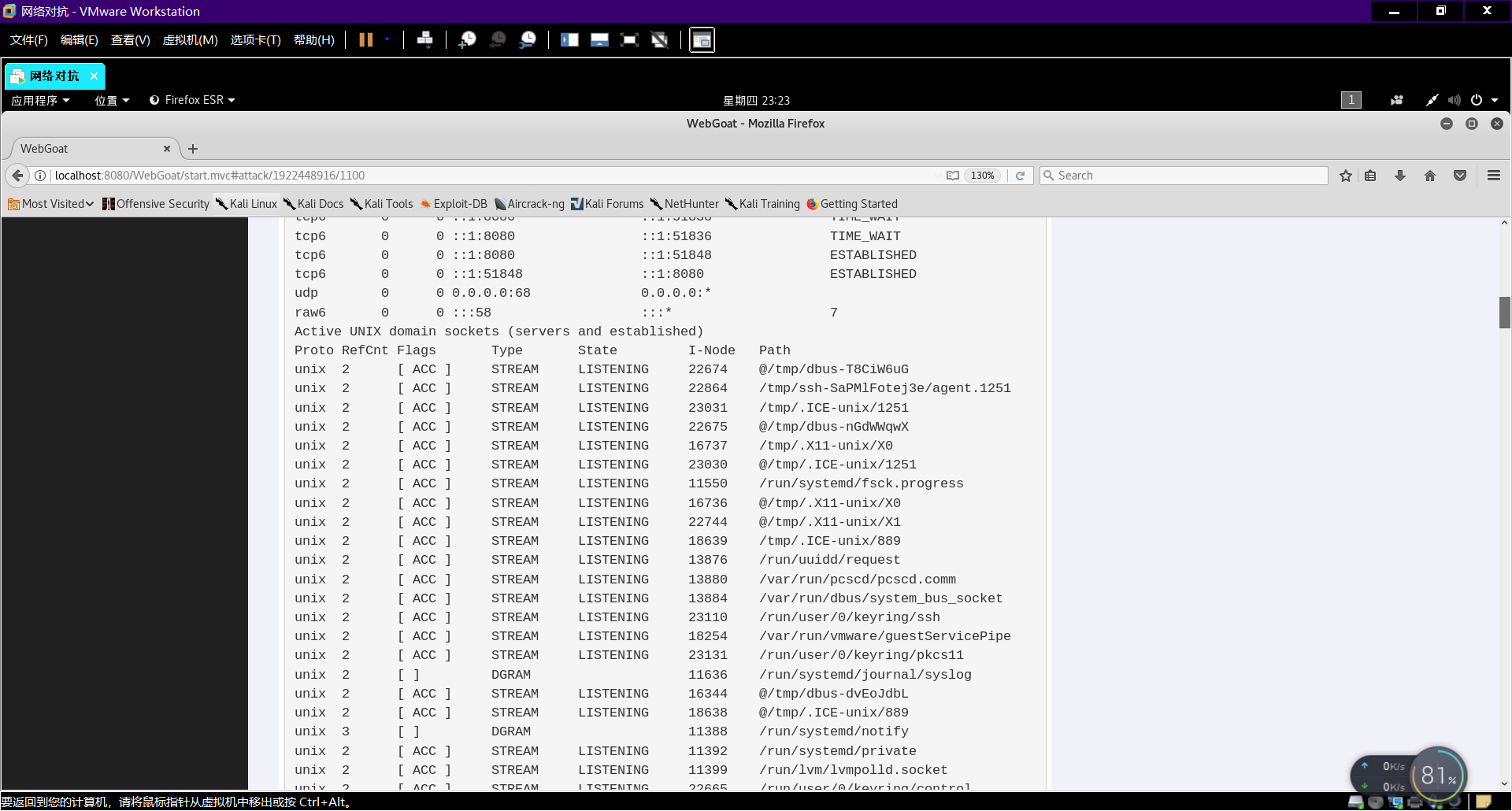Switch VMware to full screen mode

point(629,39)
